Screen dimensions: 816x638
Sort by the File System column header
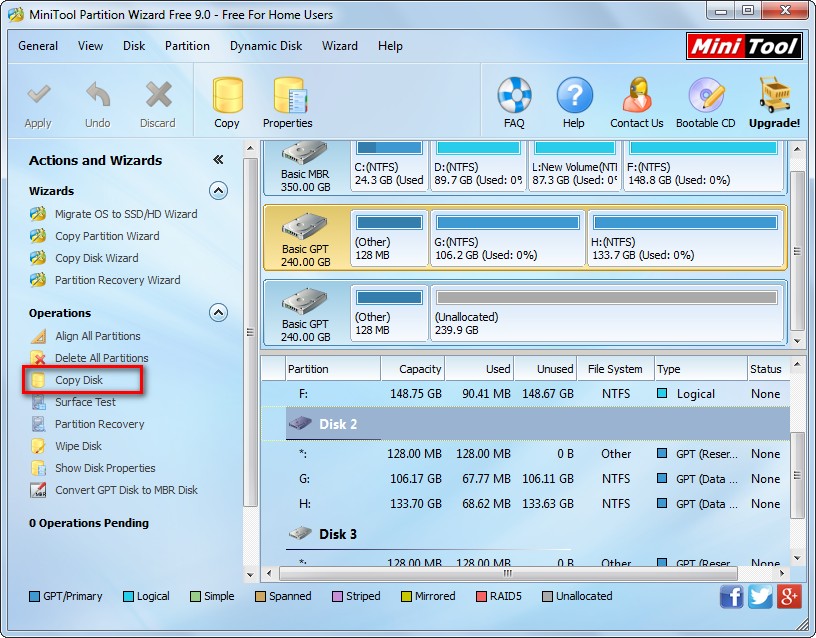(615, 369)
